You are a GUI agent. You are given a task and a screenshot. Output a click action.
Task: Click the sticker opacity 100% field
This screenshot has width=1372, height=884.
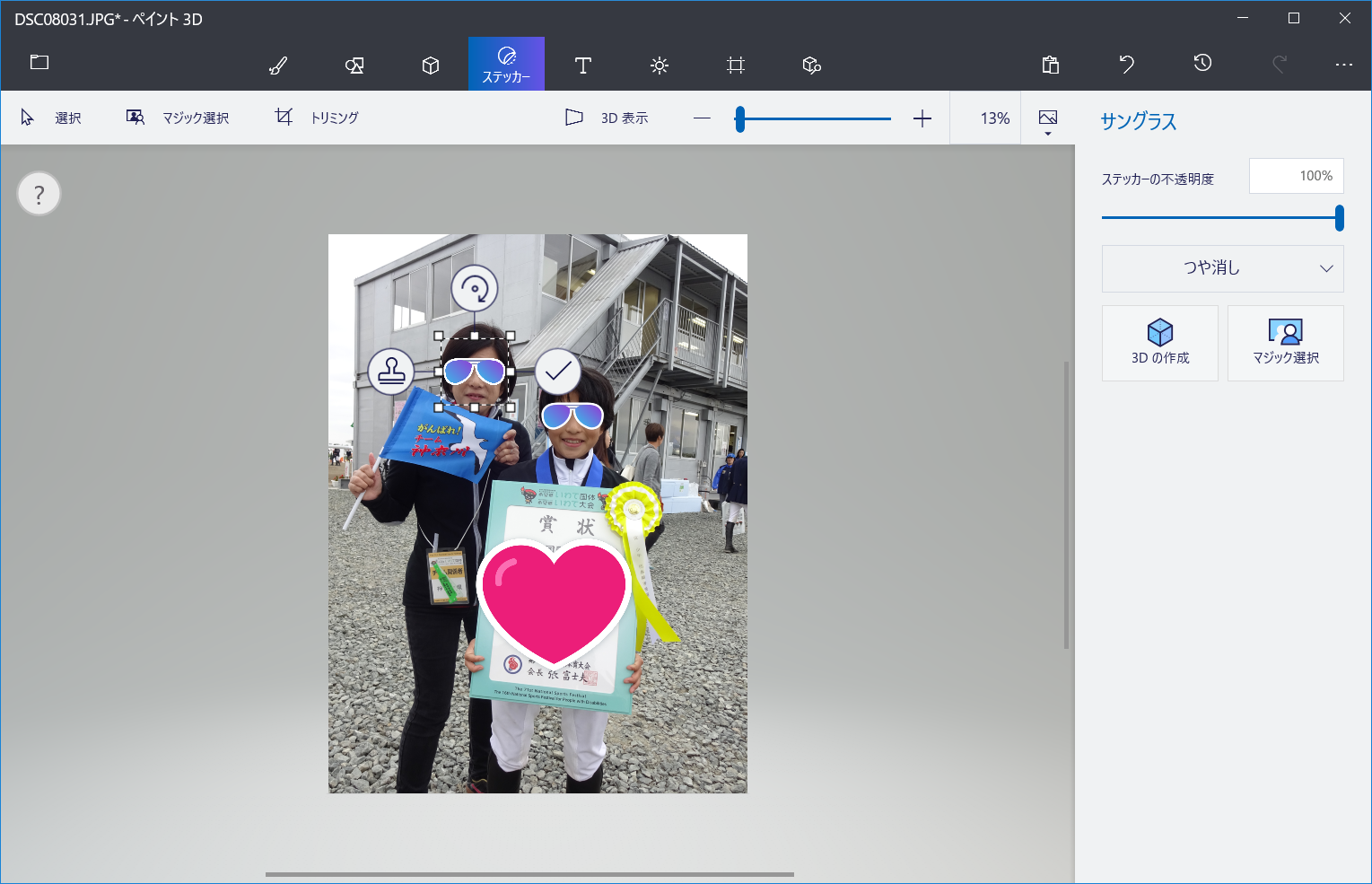1296,176
